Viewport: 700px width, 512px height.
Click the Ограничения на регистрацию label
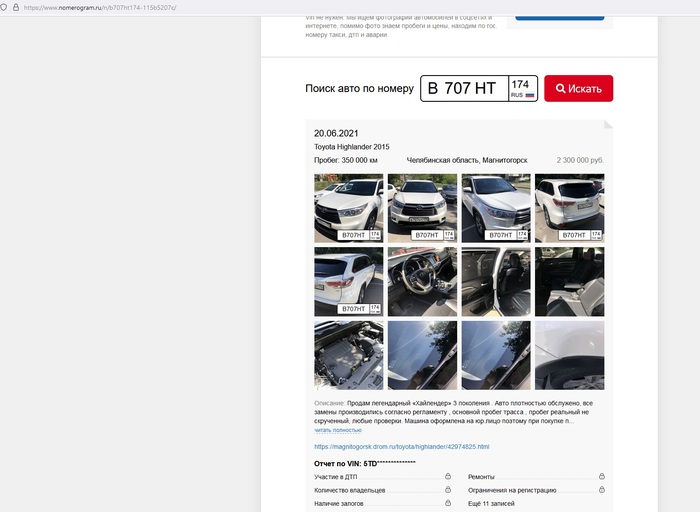tap(512, 490)
